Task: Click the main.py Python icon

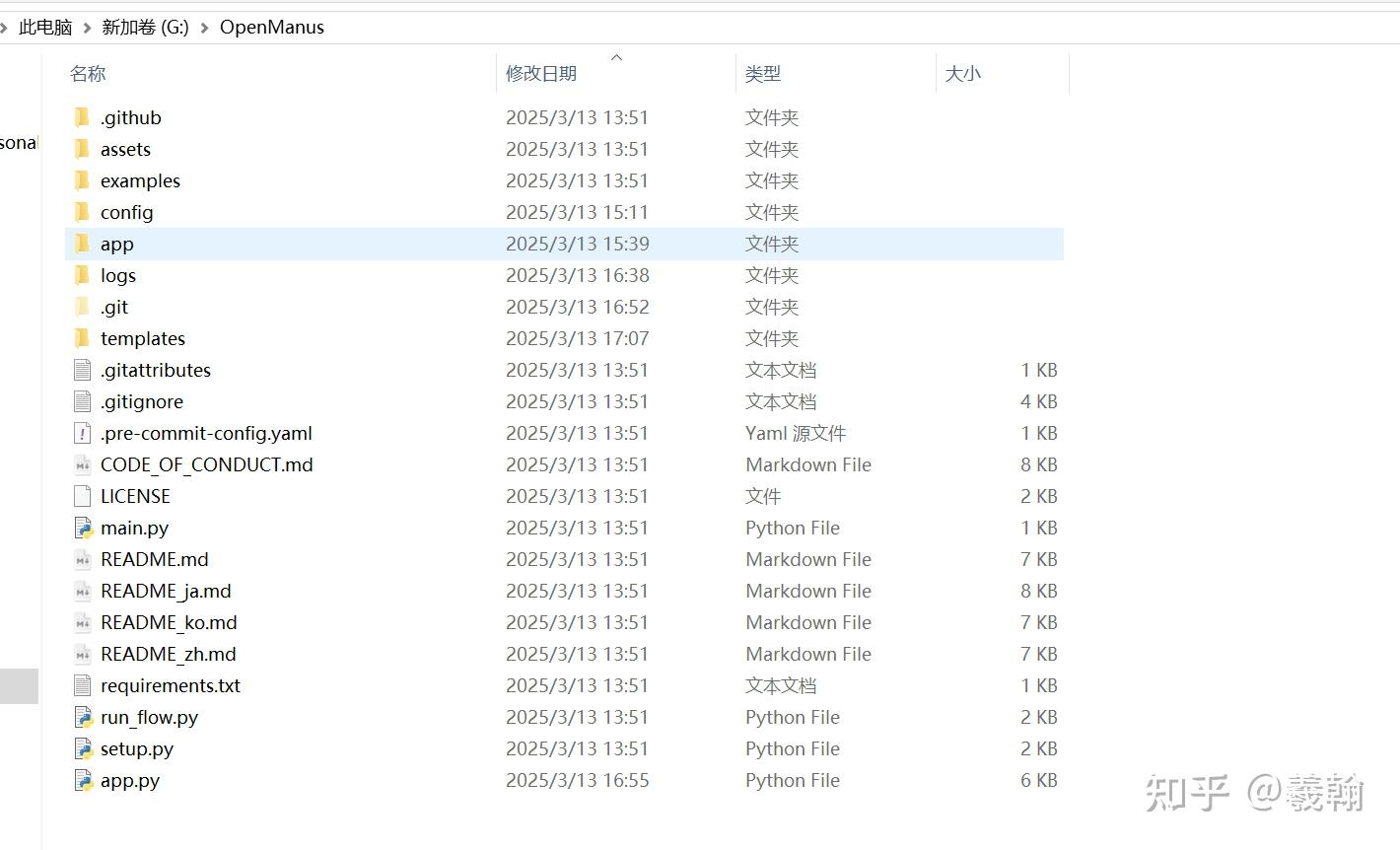Action: [x=83, y=529]
